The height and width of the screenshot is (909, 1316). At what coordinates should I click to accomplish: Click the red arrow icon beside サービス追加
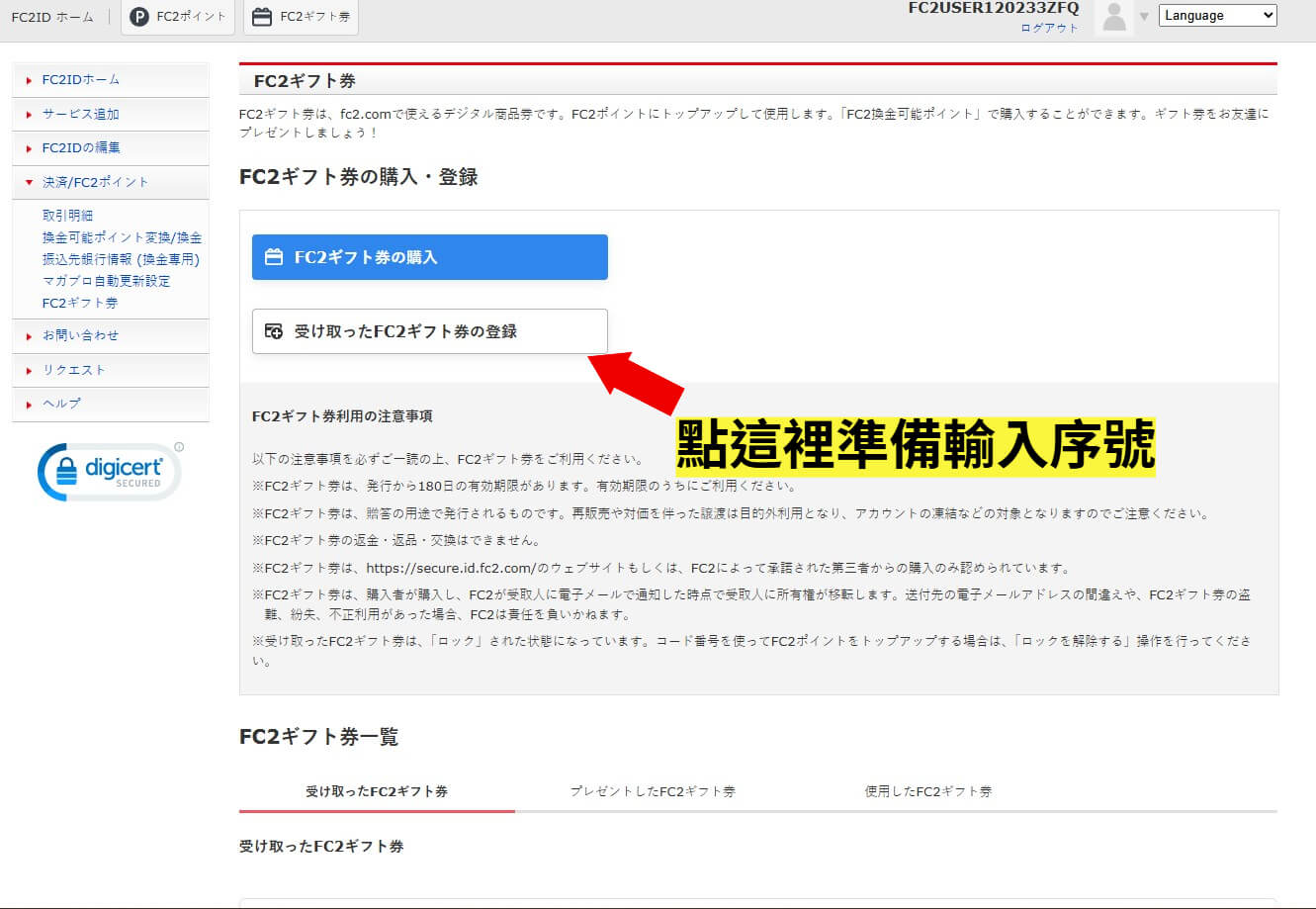click(x=27, y=114)
